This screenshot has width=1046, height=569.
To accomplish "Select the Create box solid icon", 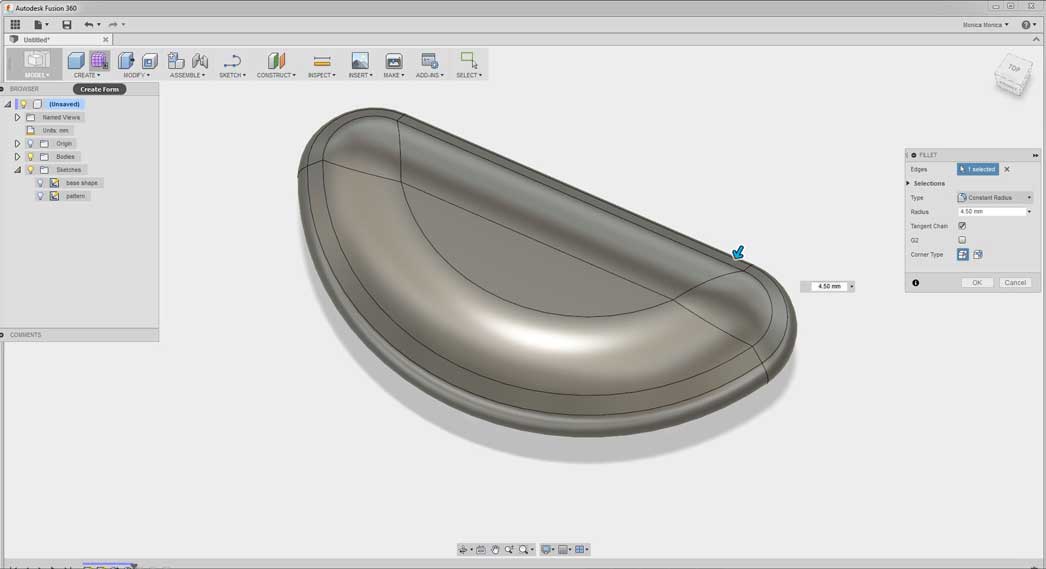I will tap(75, 61).
